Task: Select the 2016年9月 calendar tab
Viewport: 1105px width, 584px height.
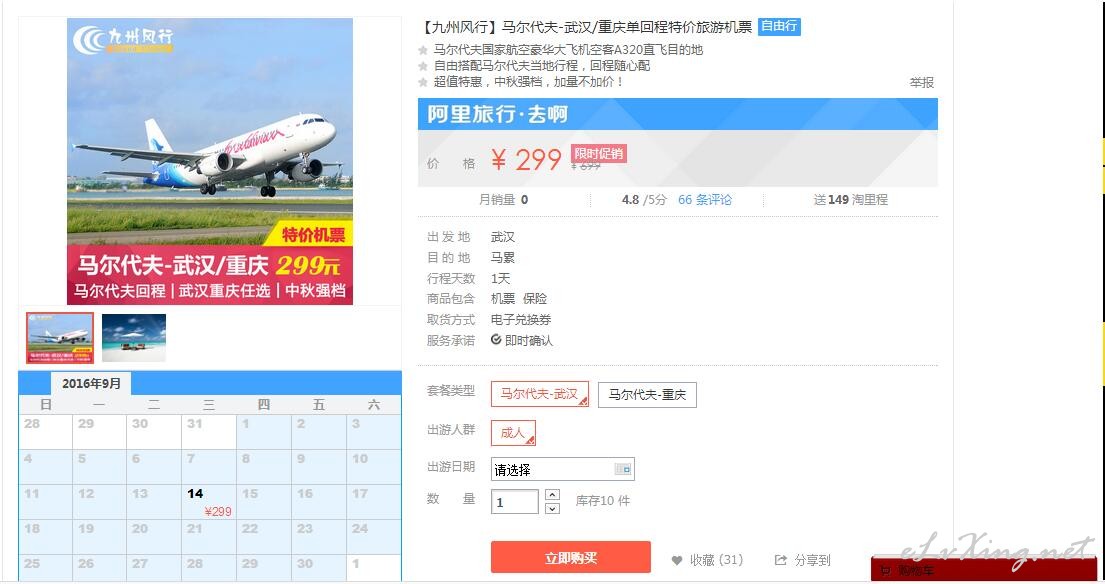Action: pos(91,383)
